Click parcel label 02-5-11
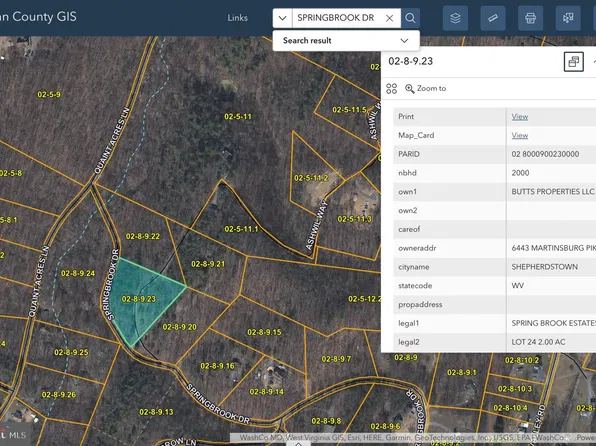Screen dimensions: 596x446 coord(238,117)
